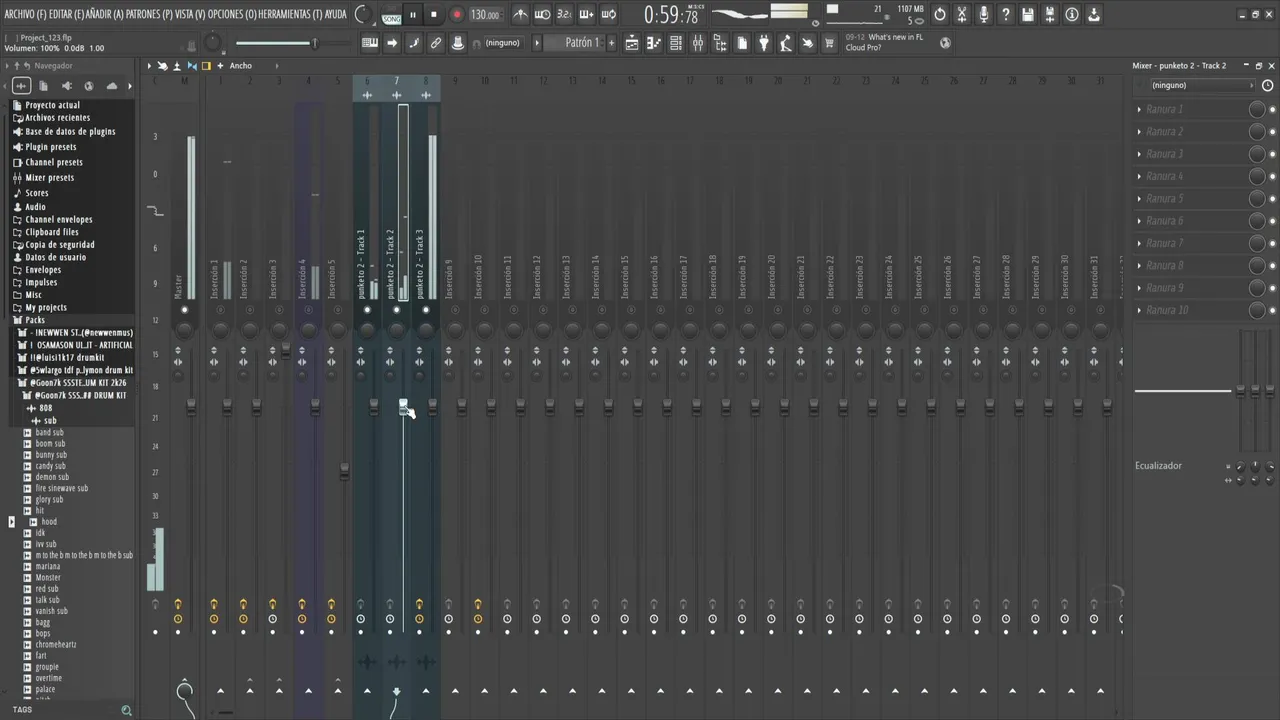Select the browser All tab icon
The height and width of the screenshot is (720, 1280).
pos(21,86)
